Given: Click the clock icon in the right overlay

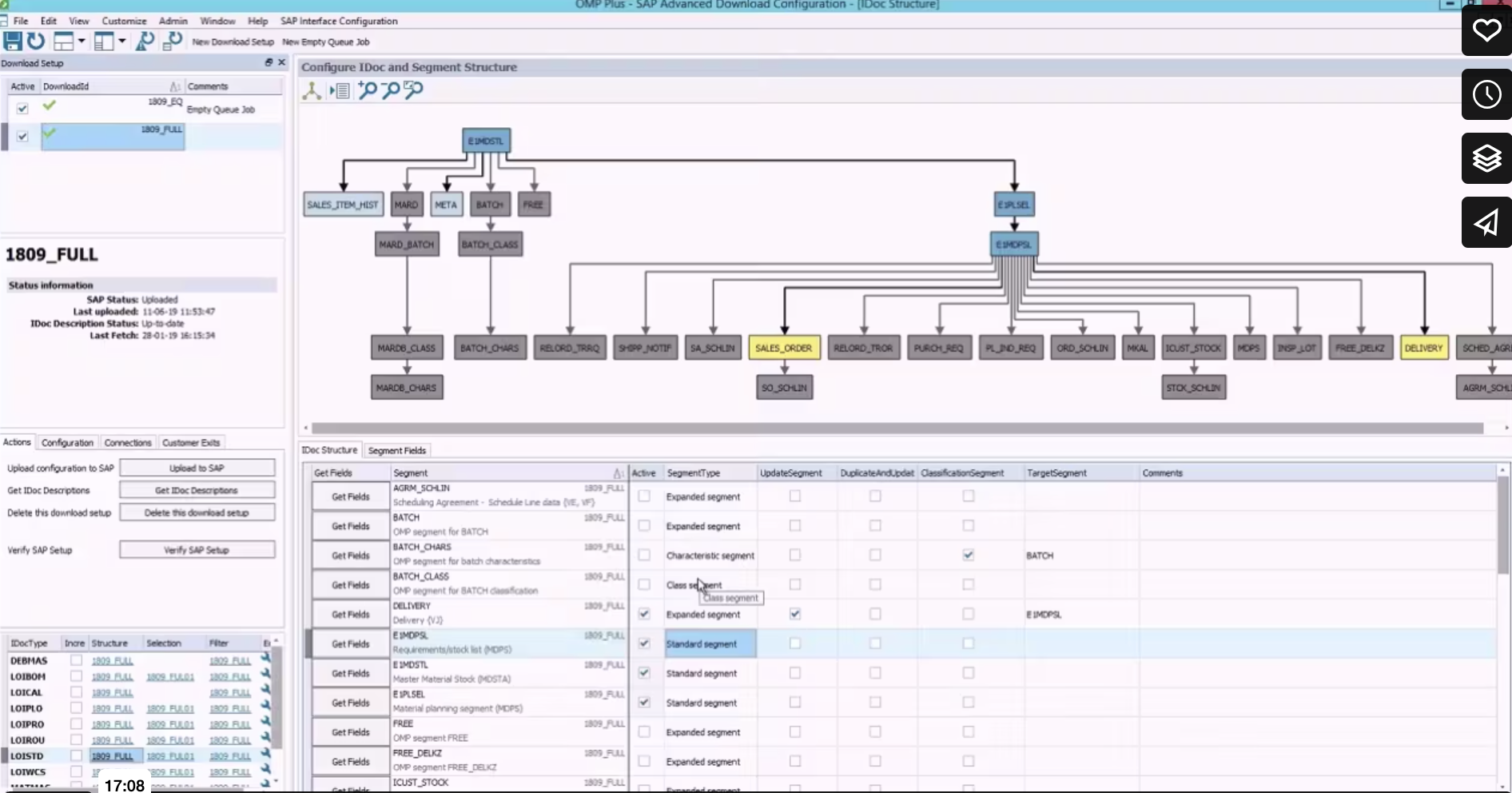Looking at the screenshot, I should 1486,94.
